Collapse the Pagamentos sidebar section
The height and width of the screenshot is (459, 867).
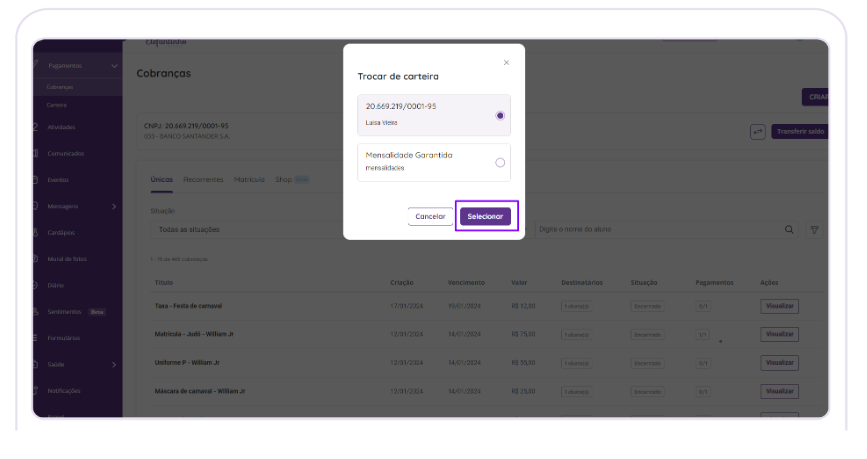coord(114,66)
